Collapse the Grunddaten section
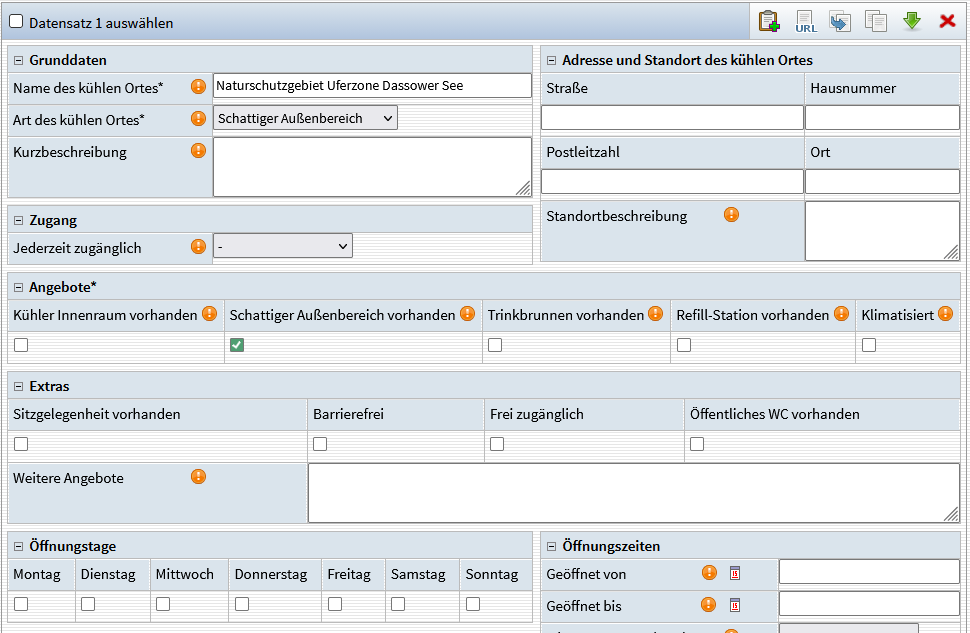Viewport: 970px width, 633px height. (19, 61)
